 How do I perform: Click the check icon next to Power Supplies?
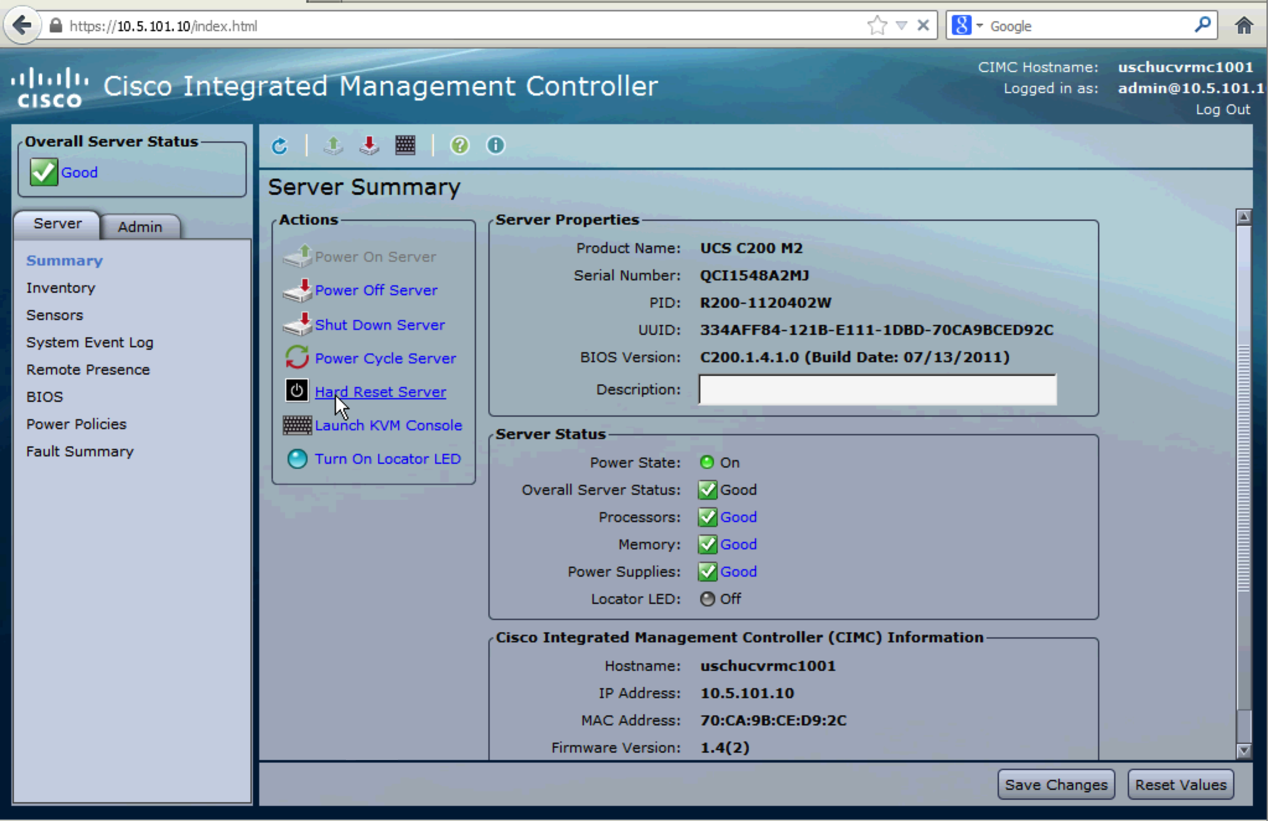(x=708, y=572)
